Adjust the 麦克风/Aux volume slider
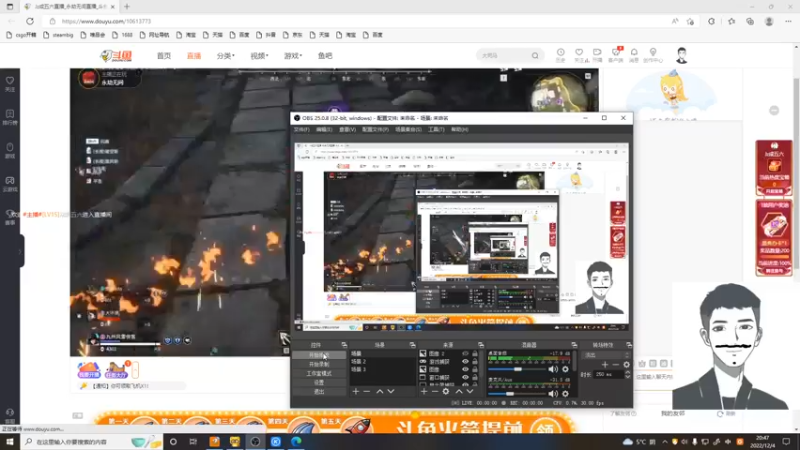This screenshot has width=800, height=450. tap(516, 394)
